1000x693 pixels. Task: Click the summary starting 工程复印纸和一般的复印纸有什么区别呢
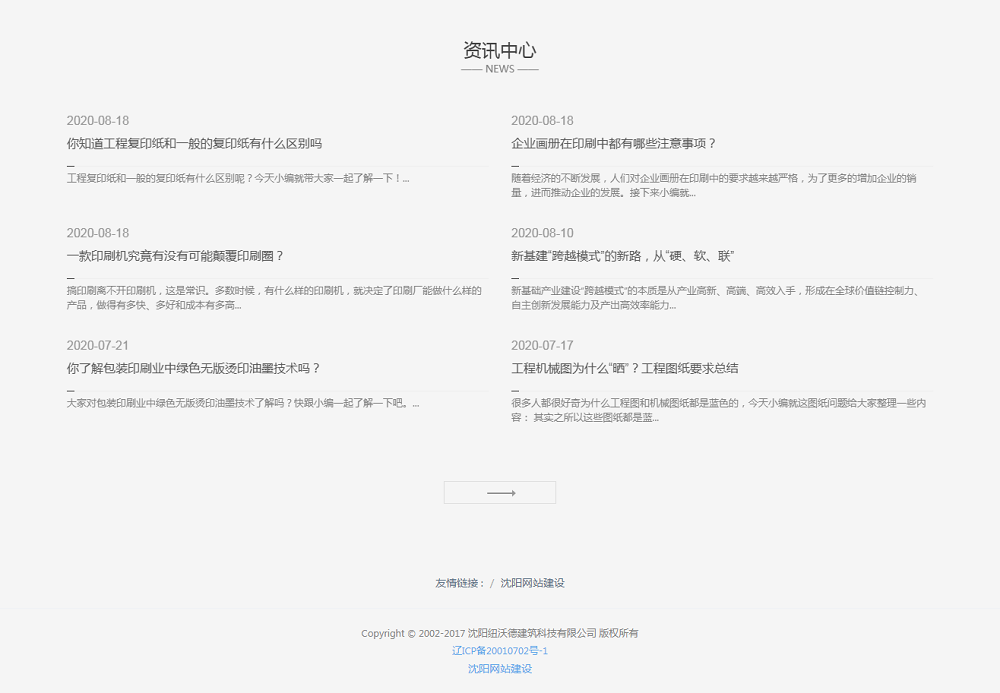pyautogui.click(x=238, y=179)
